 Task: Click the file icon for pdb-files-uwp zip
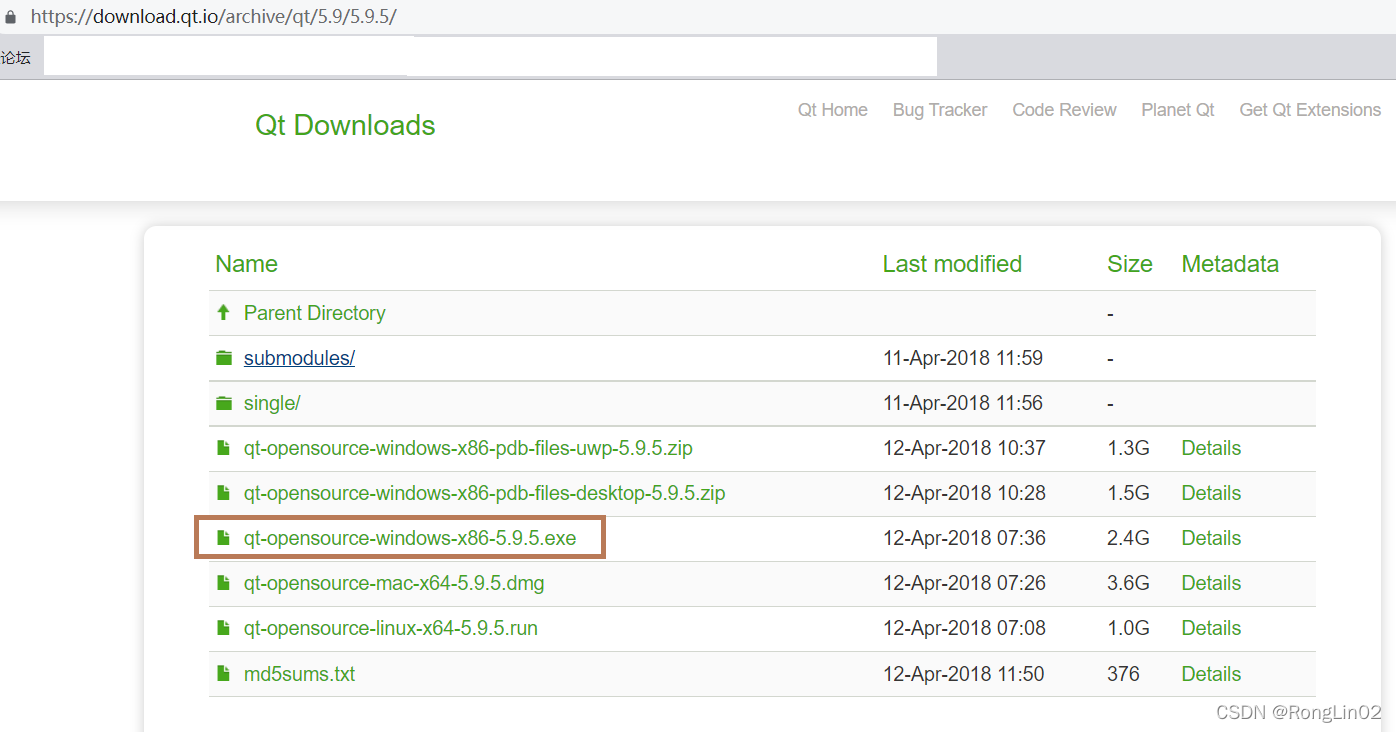point(224,448)
